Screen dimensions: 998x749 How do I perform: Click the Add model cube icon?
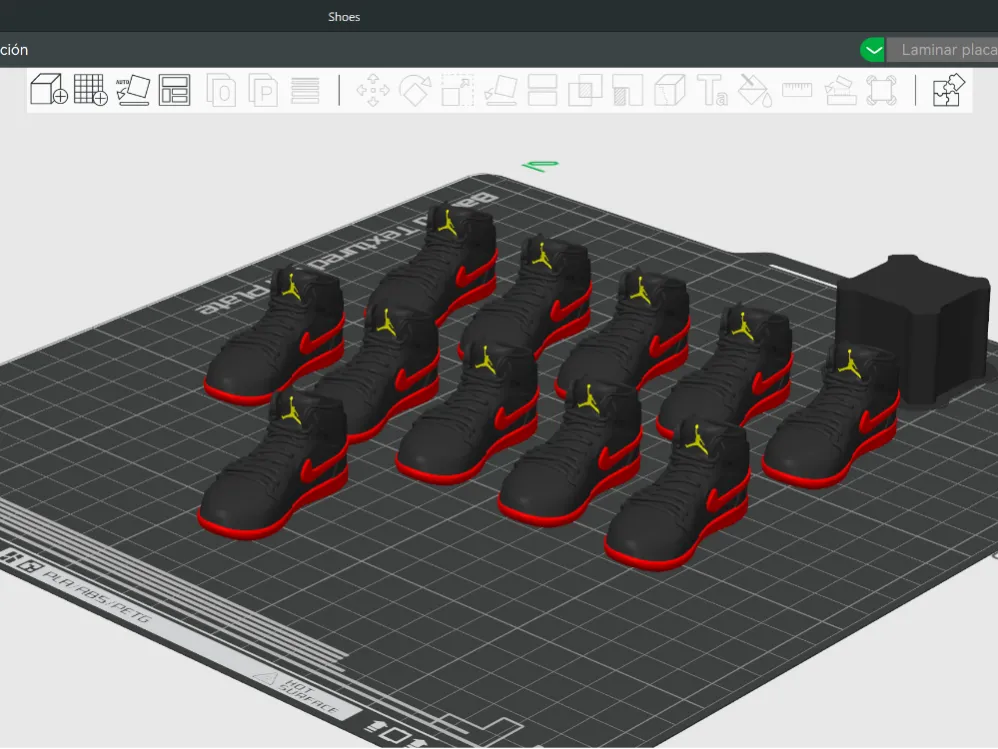click(48, 90)
